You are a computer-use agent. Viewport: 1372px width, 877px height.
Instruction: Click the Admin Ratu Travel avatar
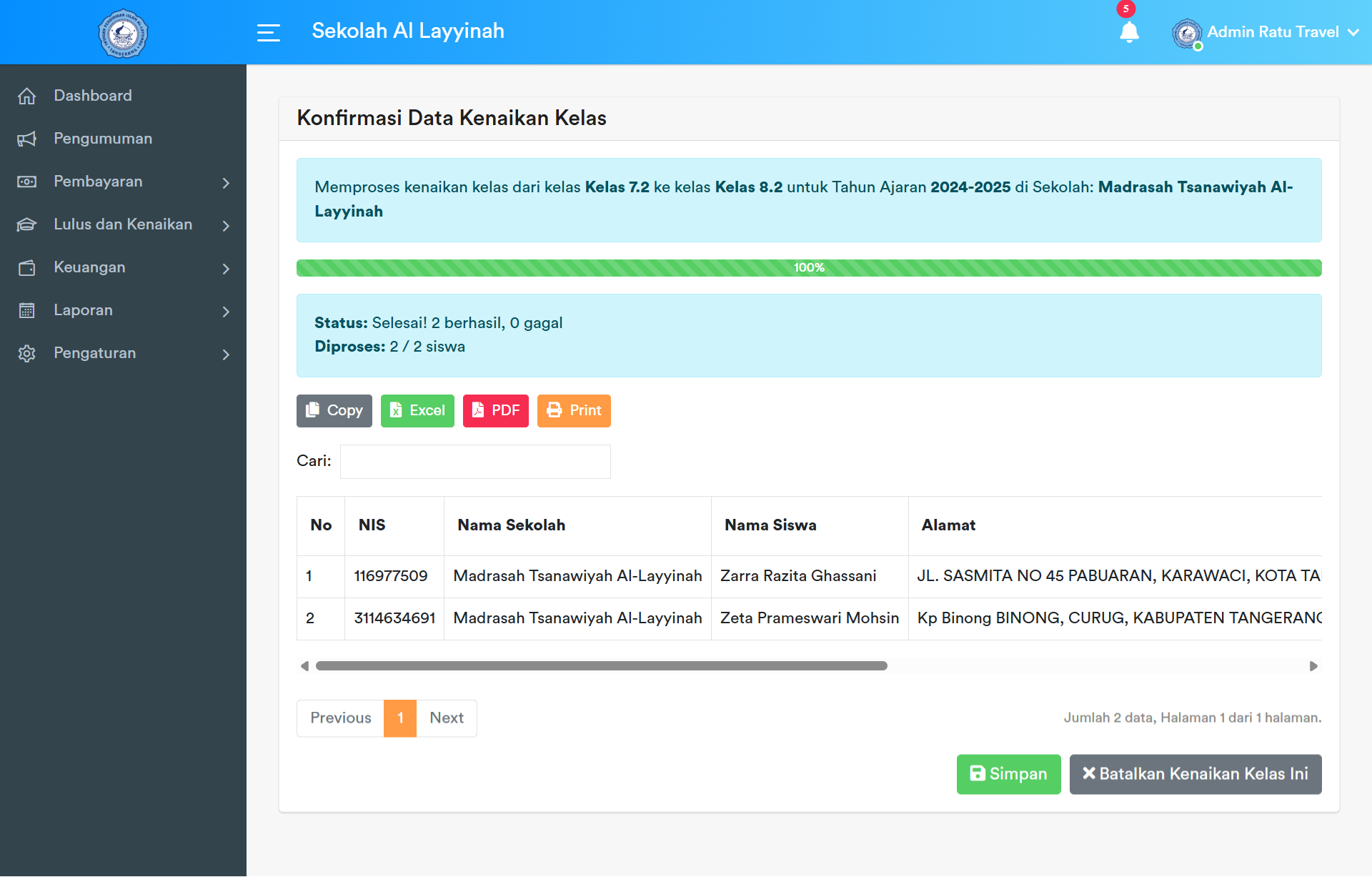pos(1186,33)
